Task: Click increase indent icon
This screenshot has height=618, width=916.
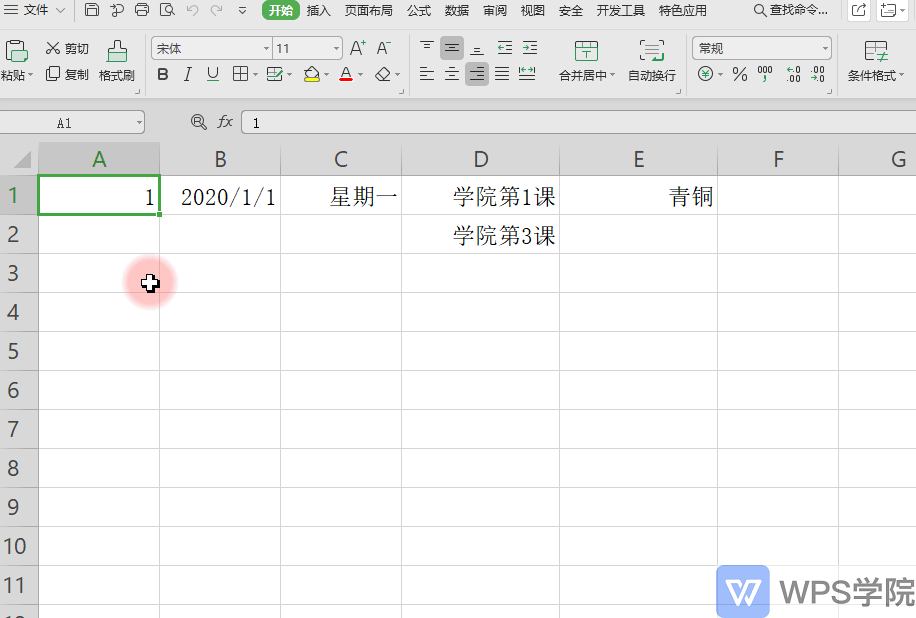Action: point(530,48)
